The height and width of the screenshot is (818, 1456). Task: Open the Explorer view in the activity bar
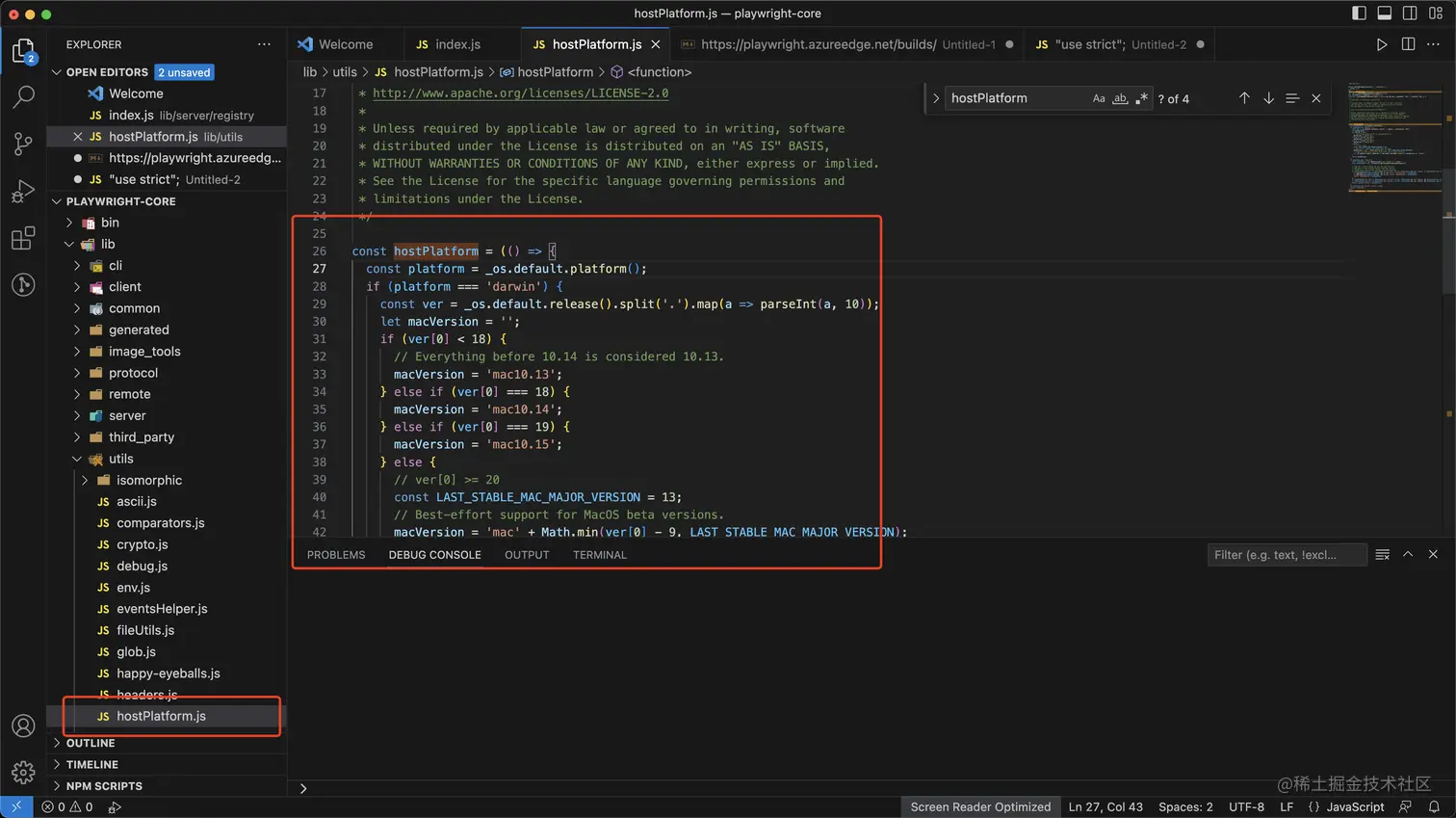tap(23, 50)
